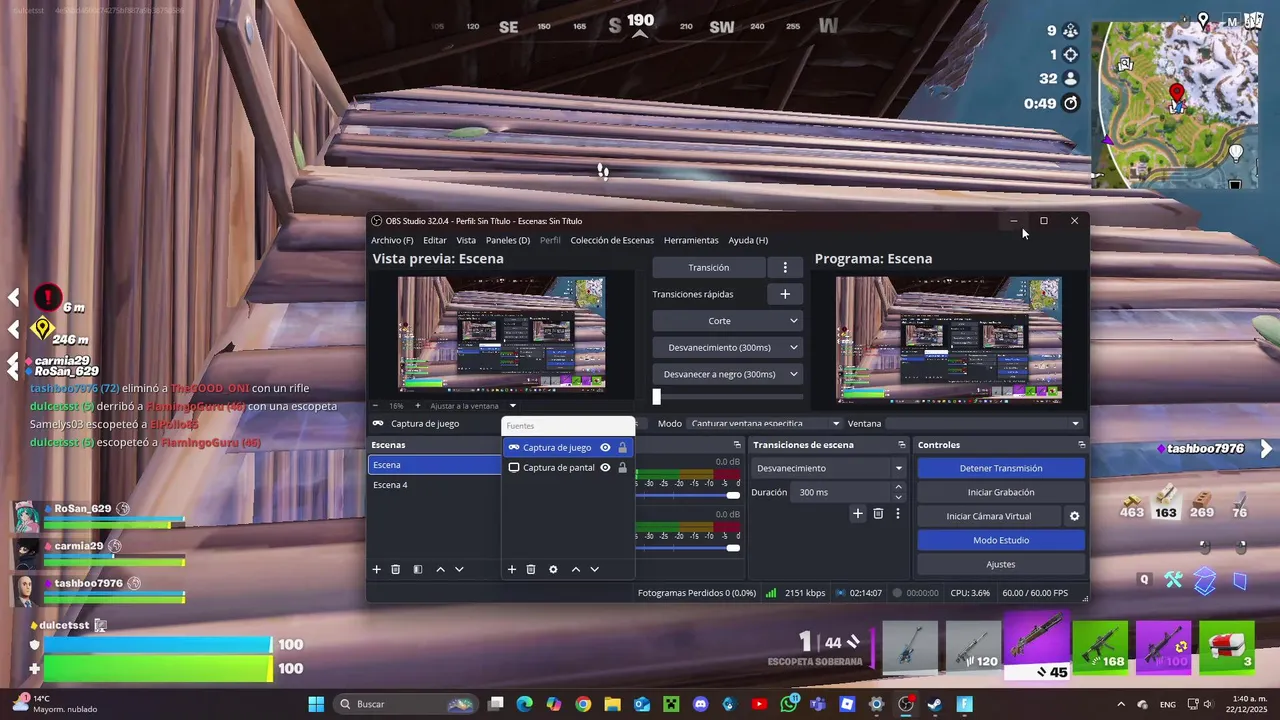Undock the Transiciones de escena panel
Screen dimensions: 1280x720
901,445
